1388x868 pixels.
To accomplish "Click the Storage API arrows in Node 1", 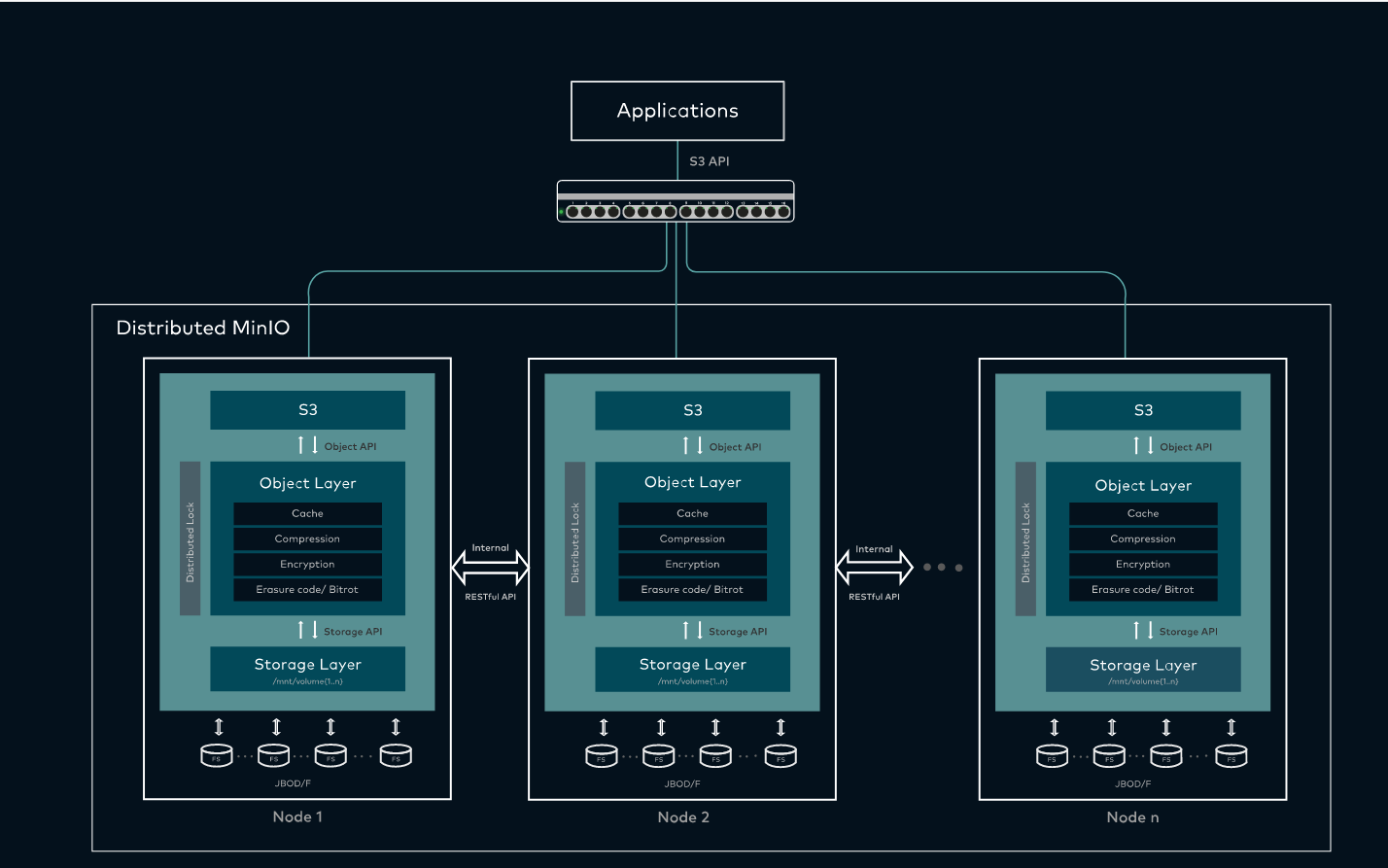I will coord(308,630).
